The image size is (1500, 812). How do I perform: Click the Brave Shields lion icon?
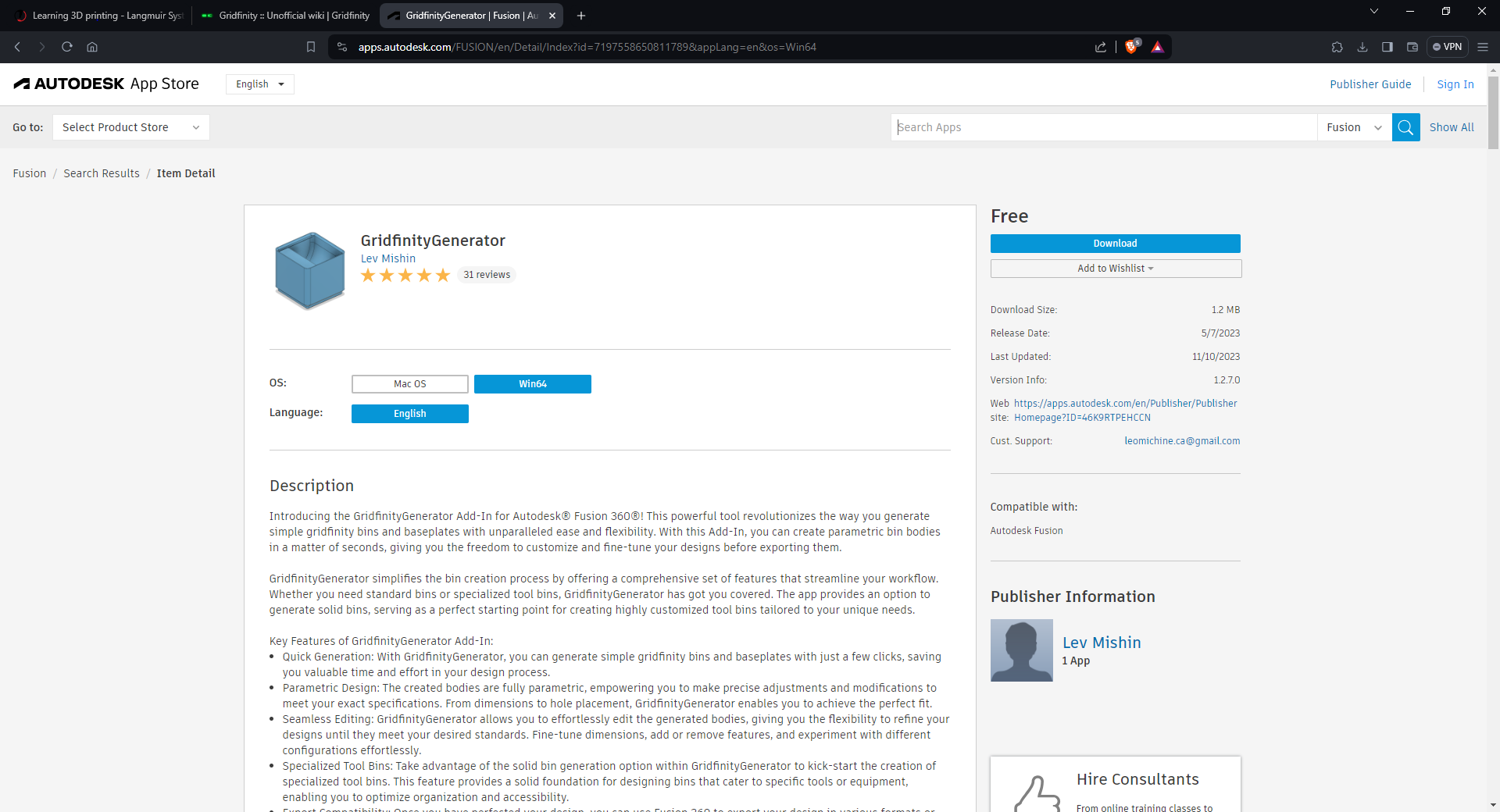[x=1131, y=47]
